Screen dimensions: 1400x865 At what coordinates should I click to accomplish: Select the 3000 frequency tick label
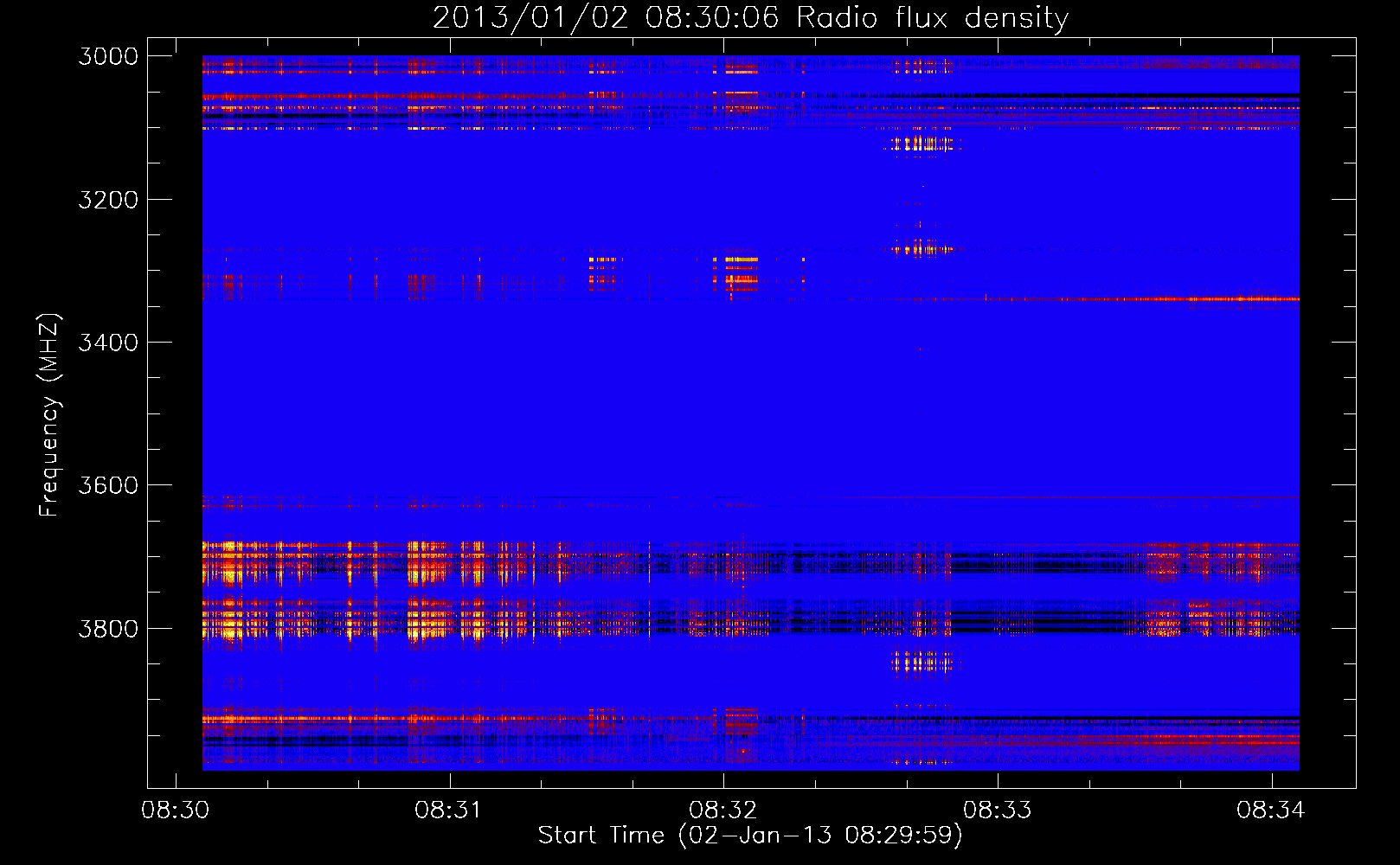(x=108, y=56)
